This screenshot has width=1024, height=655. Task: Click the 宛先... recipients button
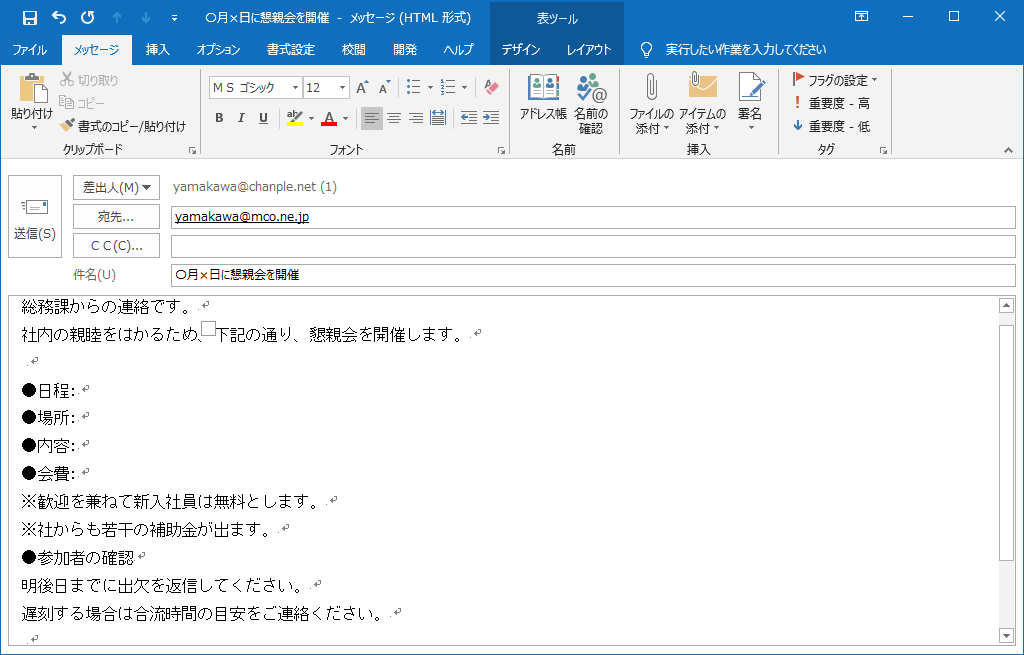(x=116, y=216)
